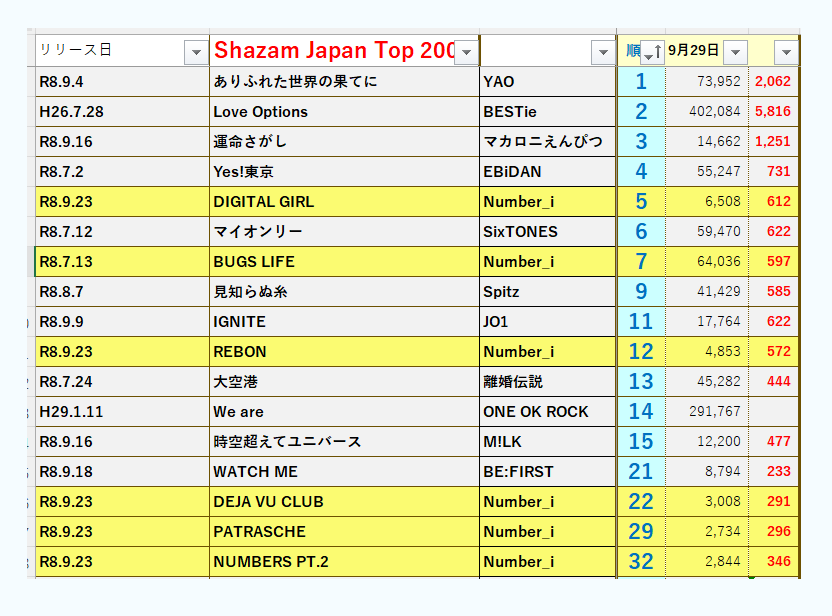Select the 9月29日 header cell
Viewport: 832px width, 616px height.
[x=707, y=51]
